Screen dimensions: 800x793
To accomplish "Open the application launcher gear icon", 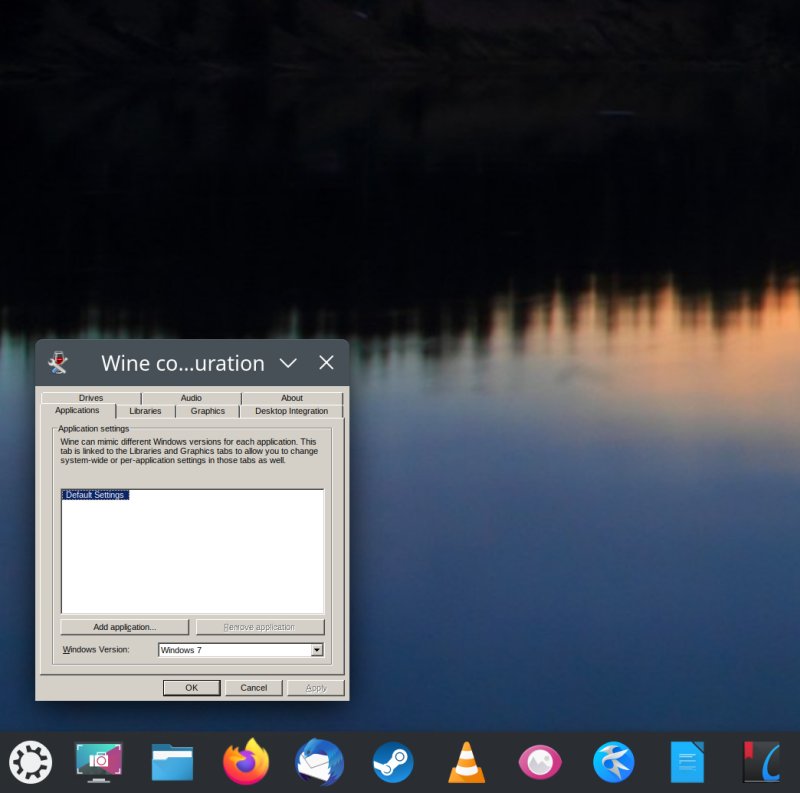I will (x=30, y=763).
